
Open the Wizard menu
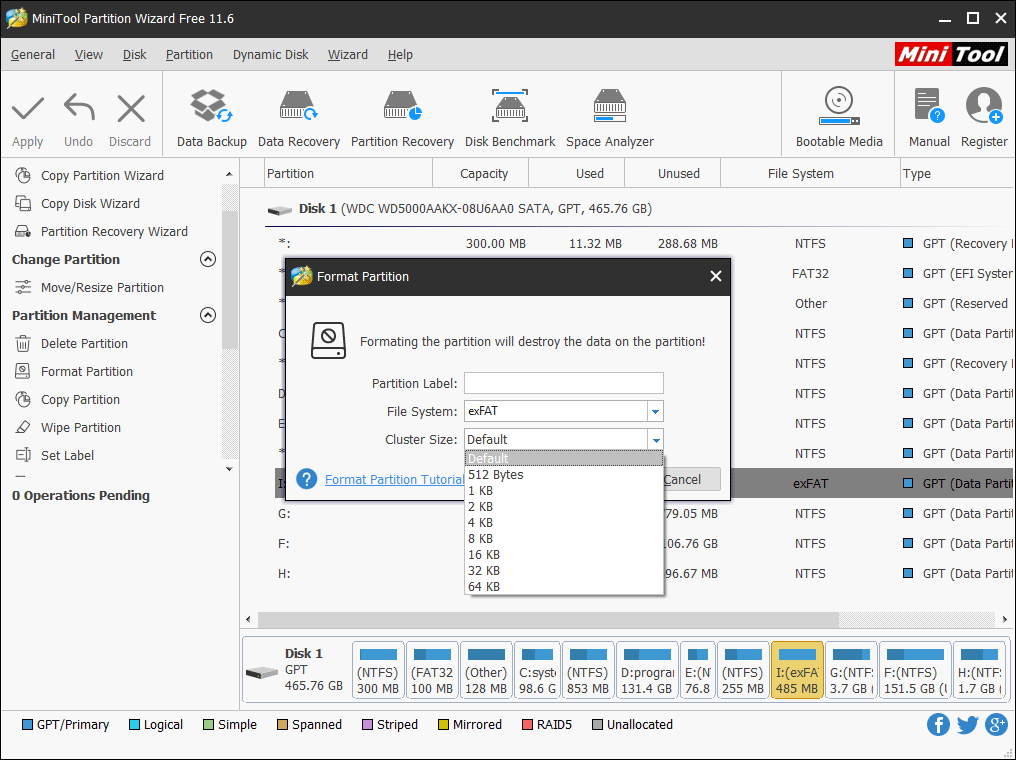coord(347,55)
